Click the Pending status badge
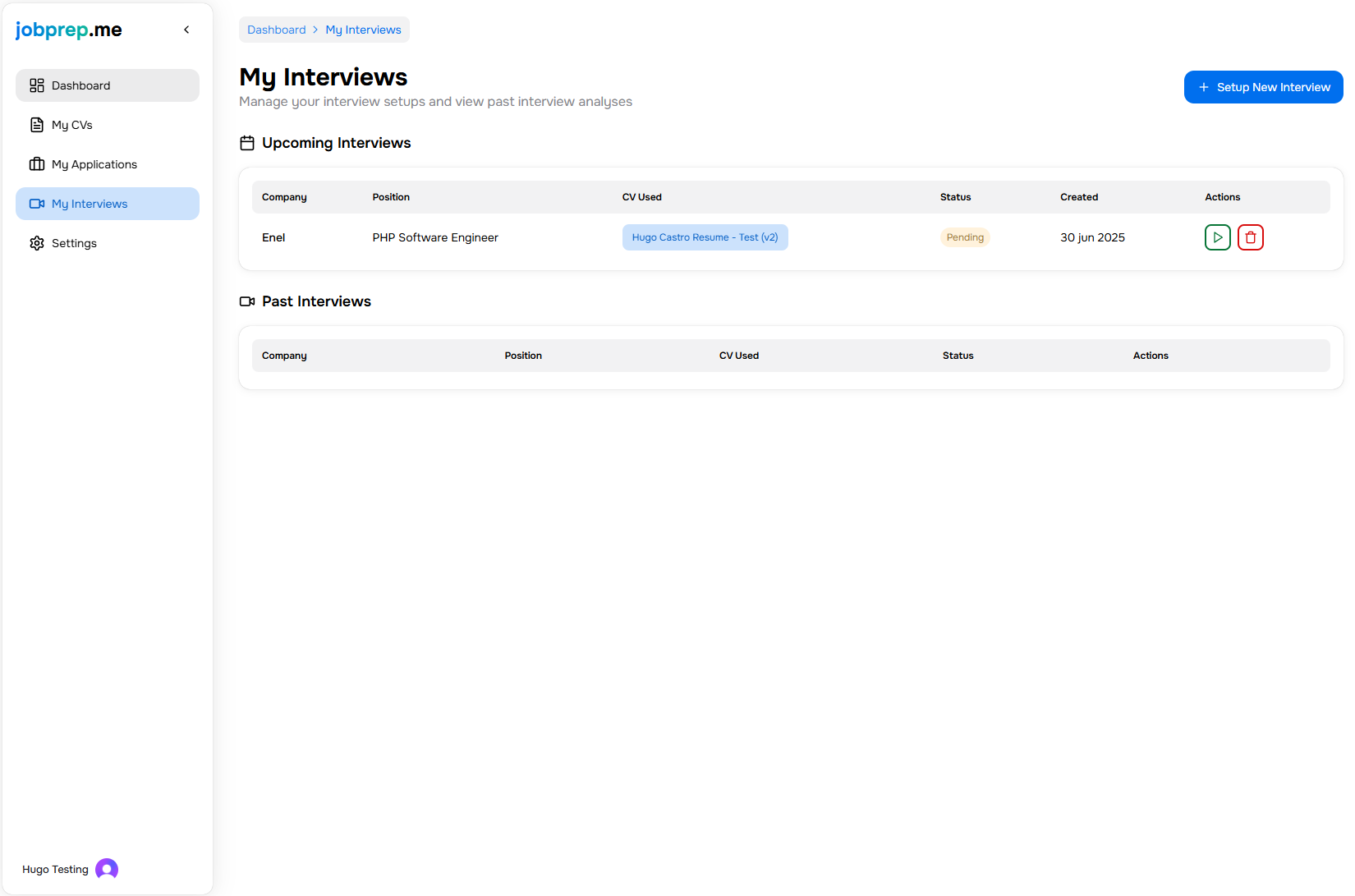 pyautogui.click(x=965, y=237)
